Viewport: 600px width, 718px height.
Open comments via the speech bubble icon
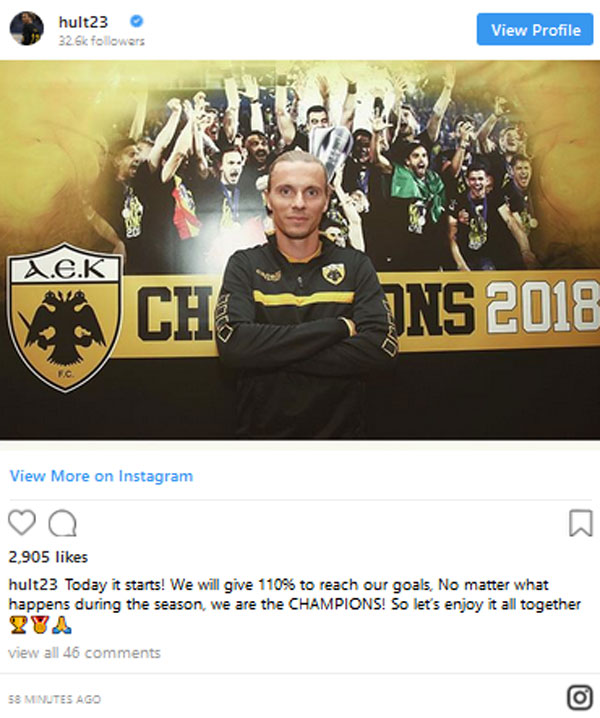click(x=63, y=523)
